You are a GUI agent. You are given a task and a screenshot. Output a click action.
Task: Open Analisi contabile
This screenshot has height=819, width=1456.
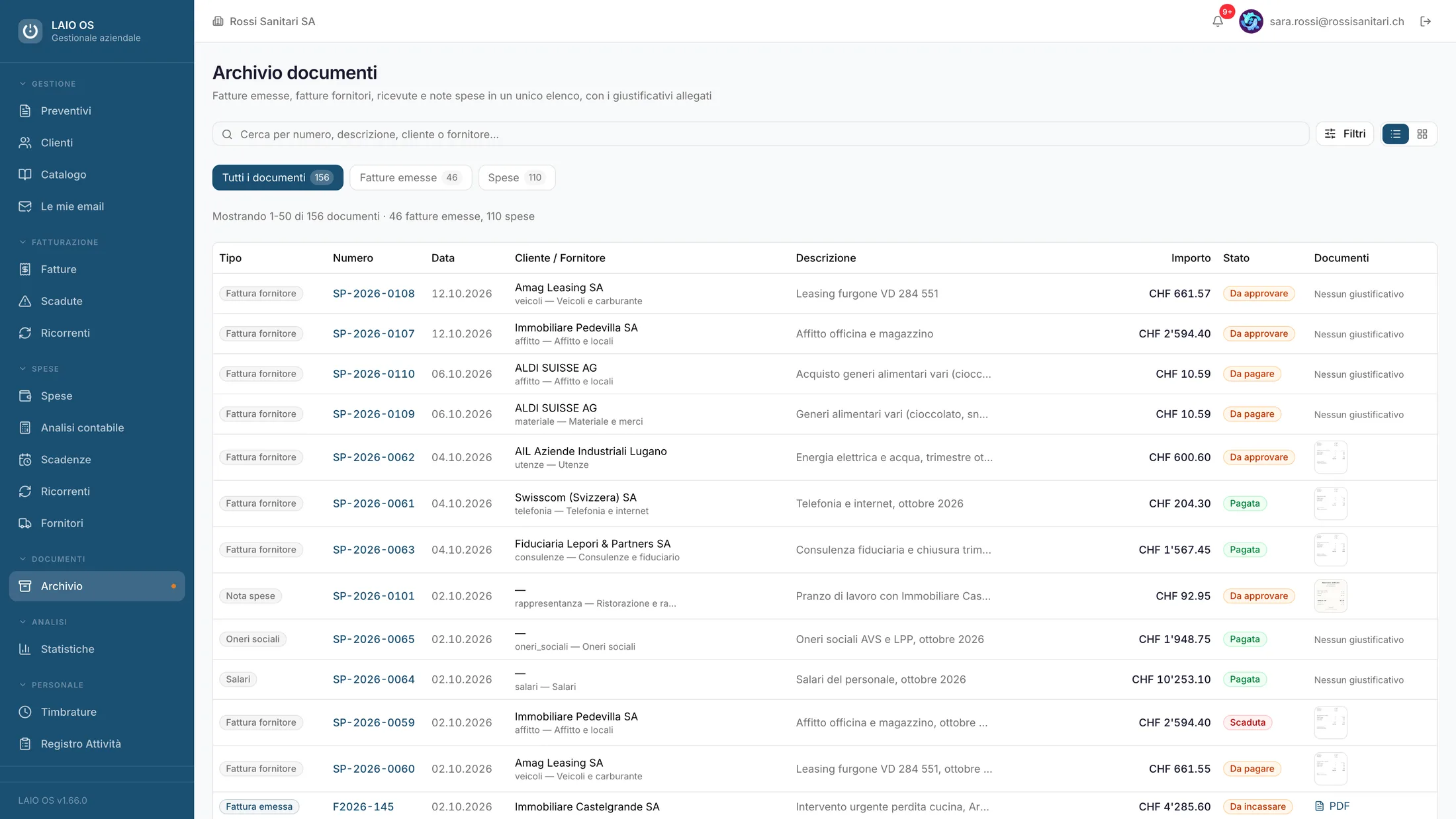(97, 427)
